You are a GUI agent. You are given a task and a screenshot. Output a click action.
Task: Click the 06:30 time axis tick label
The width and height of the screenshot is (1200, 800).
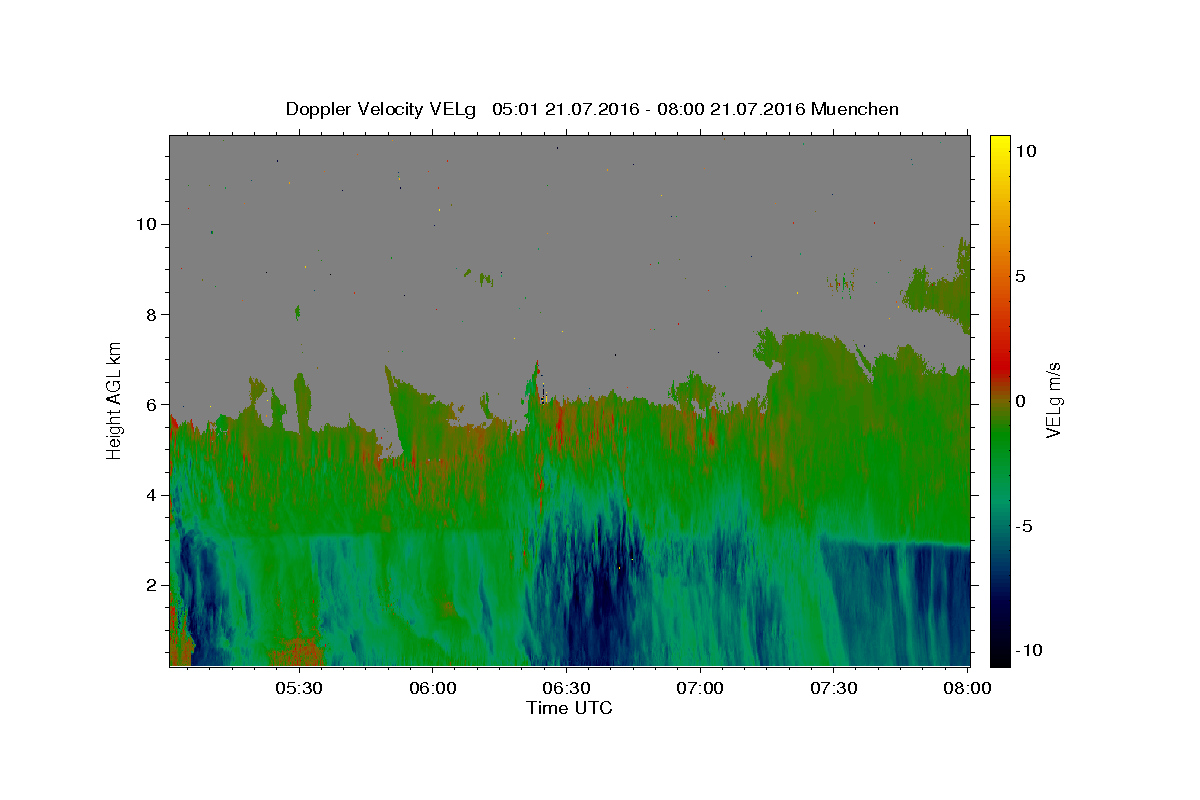coord(566,688)
